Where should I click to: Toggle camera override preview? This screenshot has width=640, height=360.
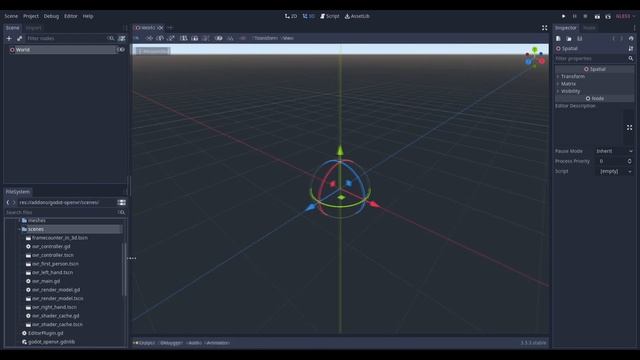[242, 38]
